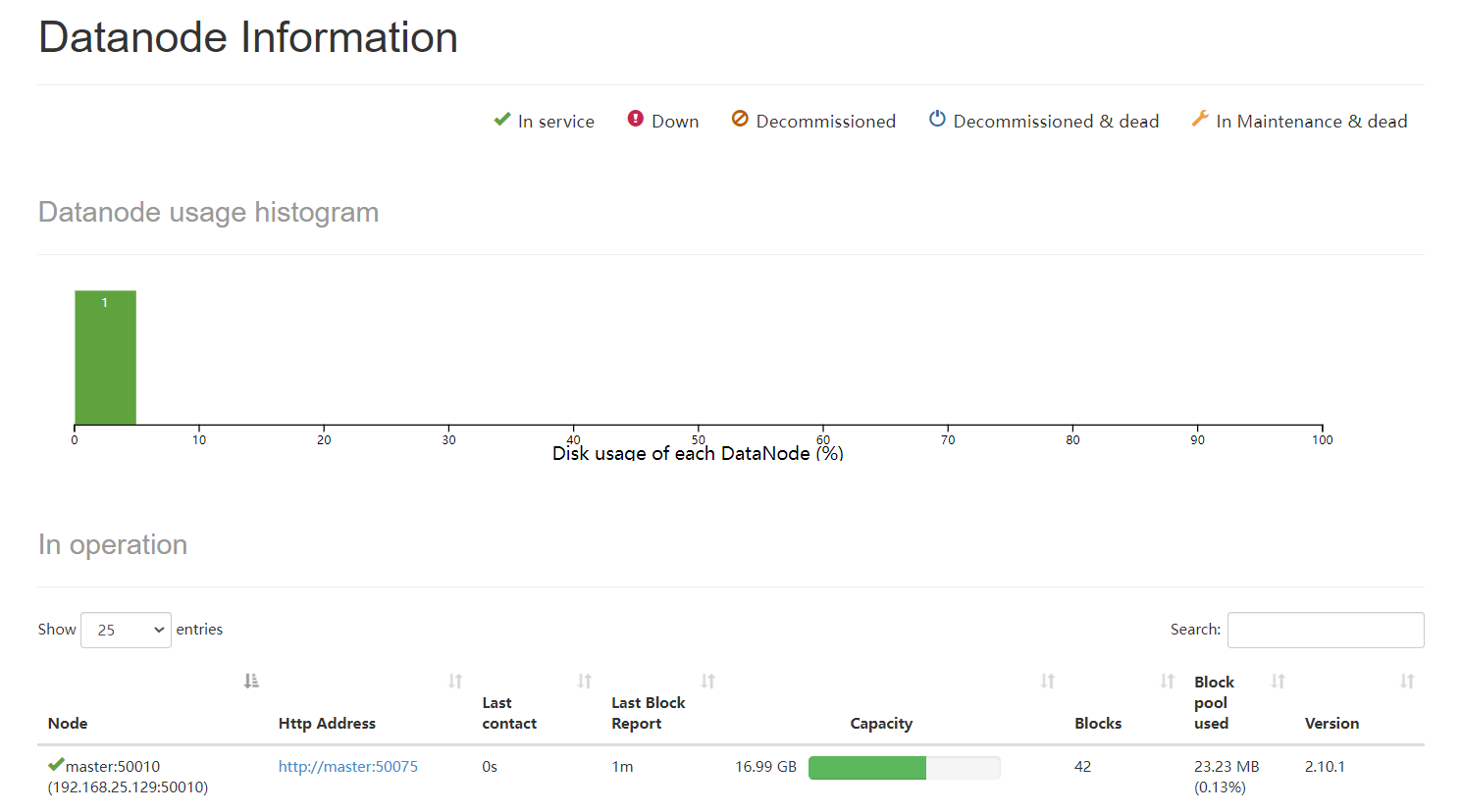Click the 100 tick on histogram axis

1322,439
